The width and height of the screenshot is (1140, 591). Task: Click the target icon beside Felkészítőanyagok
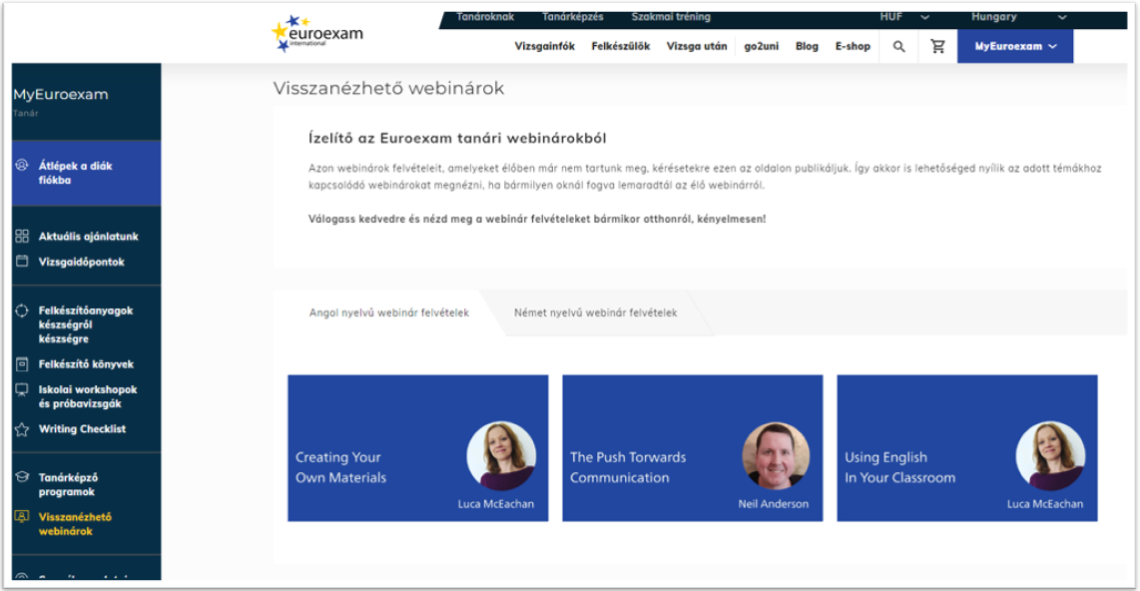(23, 310)
